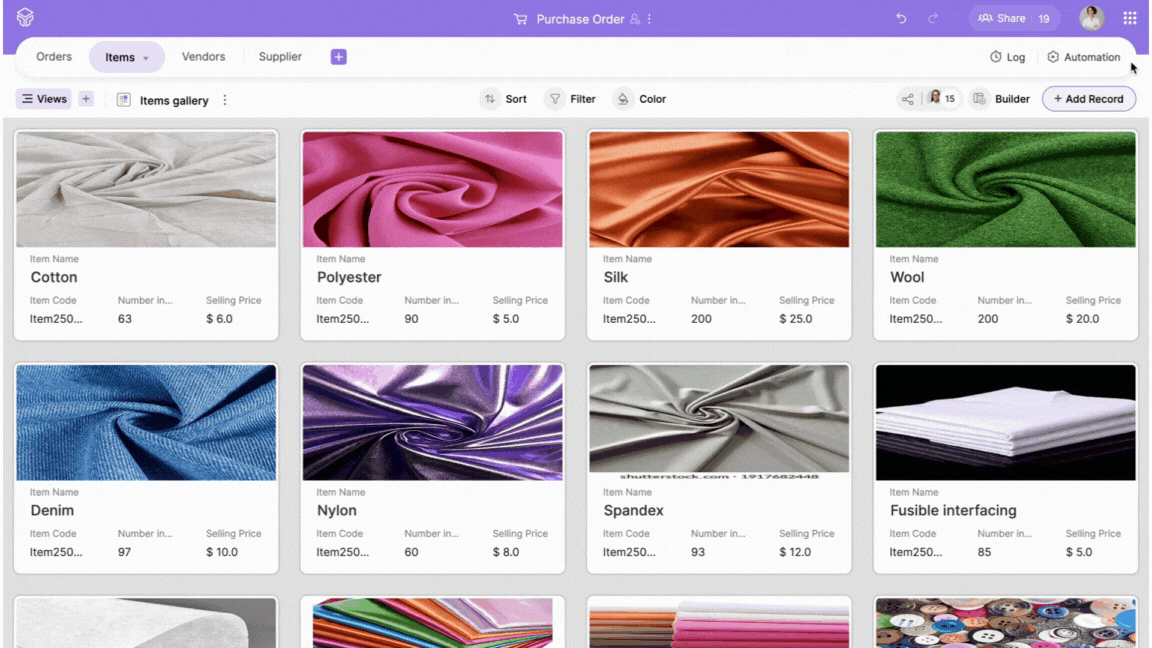The width and height of the screenshot is (1152, 648).
Task: Add a new view with plus icon
Action: pos(86,98)
